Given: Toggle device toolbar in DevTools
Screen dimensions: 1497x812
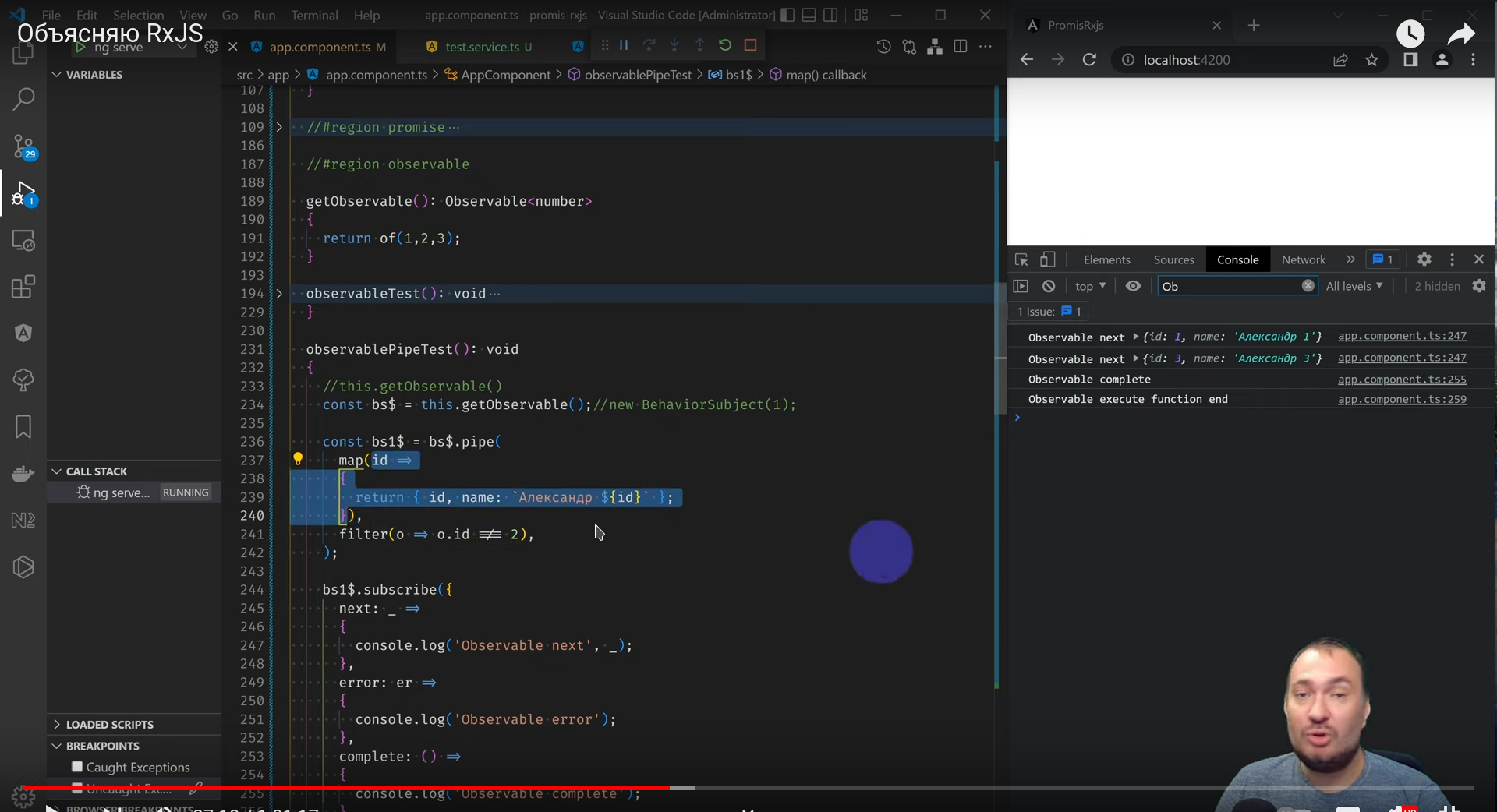Looking at the screenshot, I should [1047, 259].
